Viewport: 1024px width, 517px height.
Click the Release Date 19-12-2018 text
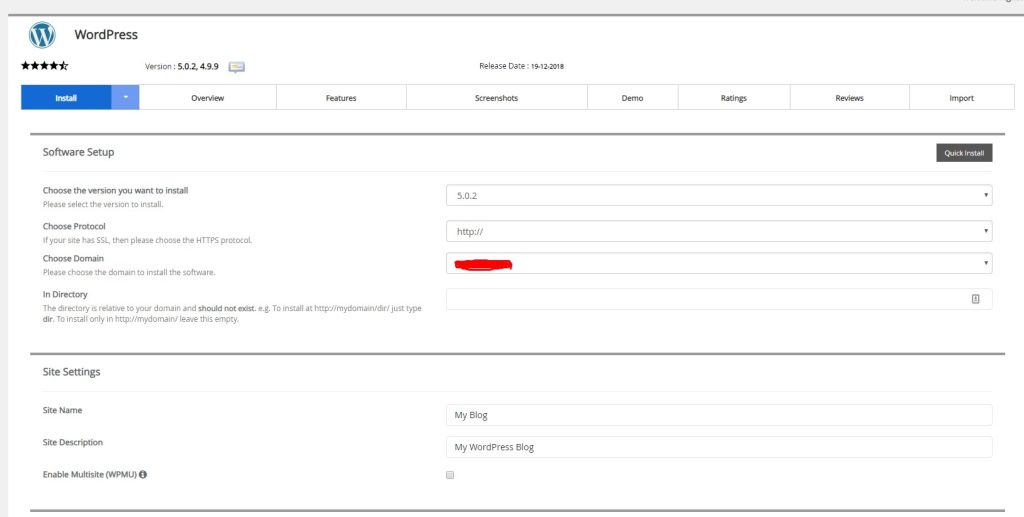pyautogui.click(x=521, y=66)
